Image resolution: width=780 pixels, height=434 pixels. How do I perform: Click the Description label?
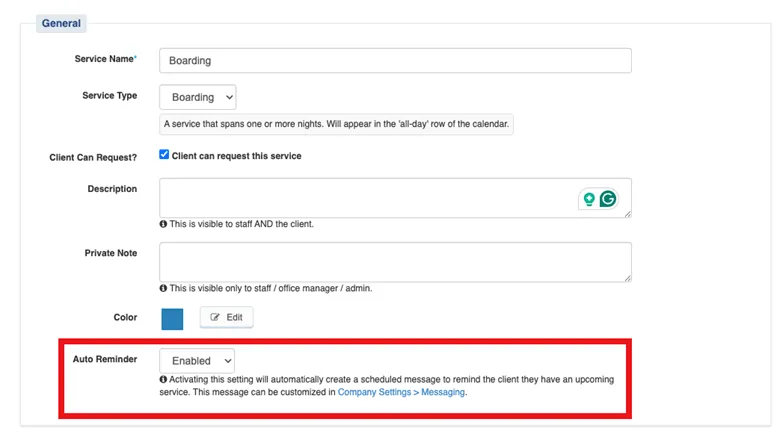coord(112,189)
